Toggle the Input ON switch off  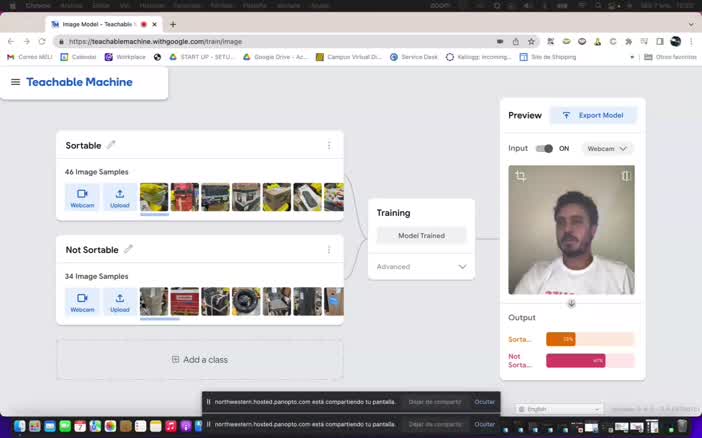click(544, 149)
